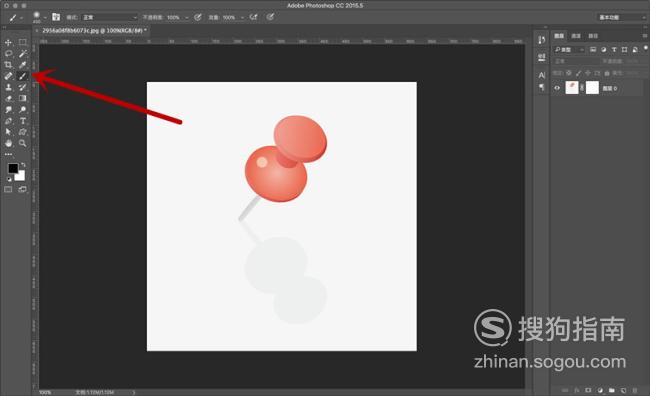Select the Zoom tool
This screenshot has width=650, height=396.
23,143
